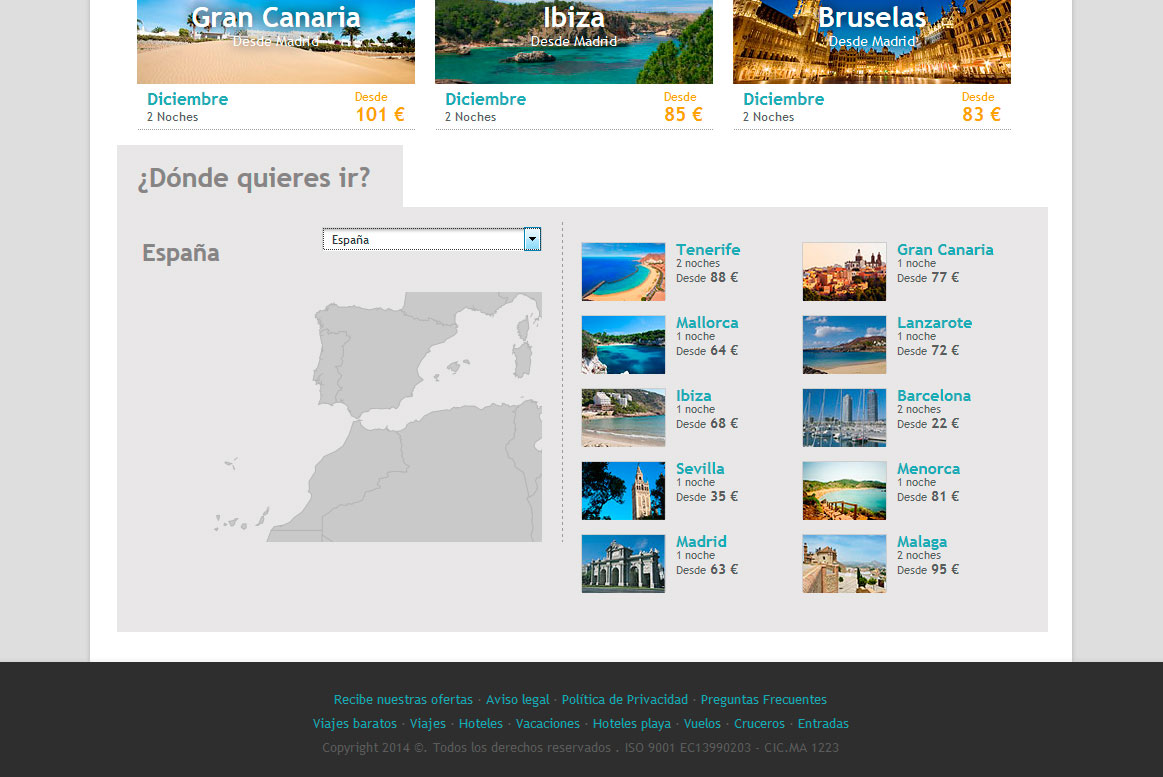Open the Mallorca offer desde 64 €
The image size is (1163, 777).
pos(707,322)
